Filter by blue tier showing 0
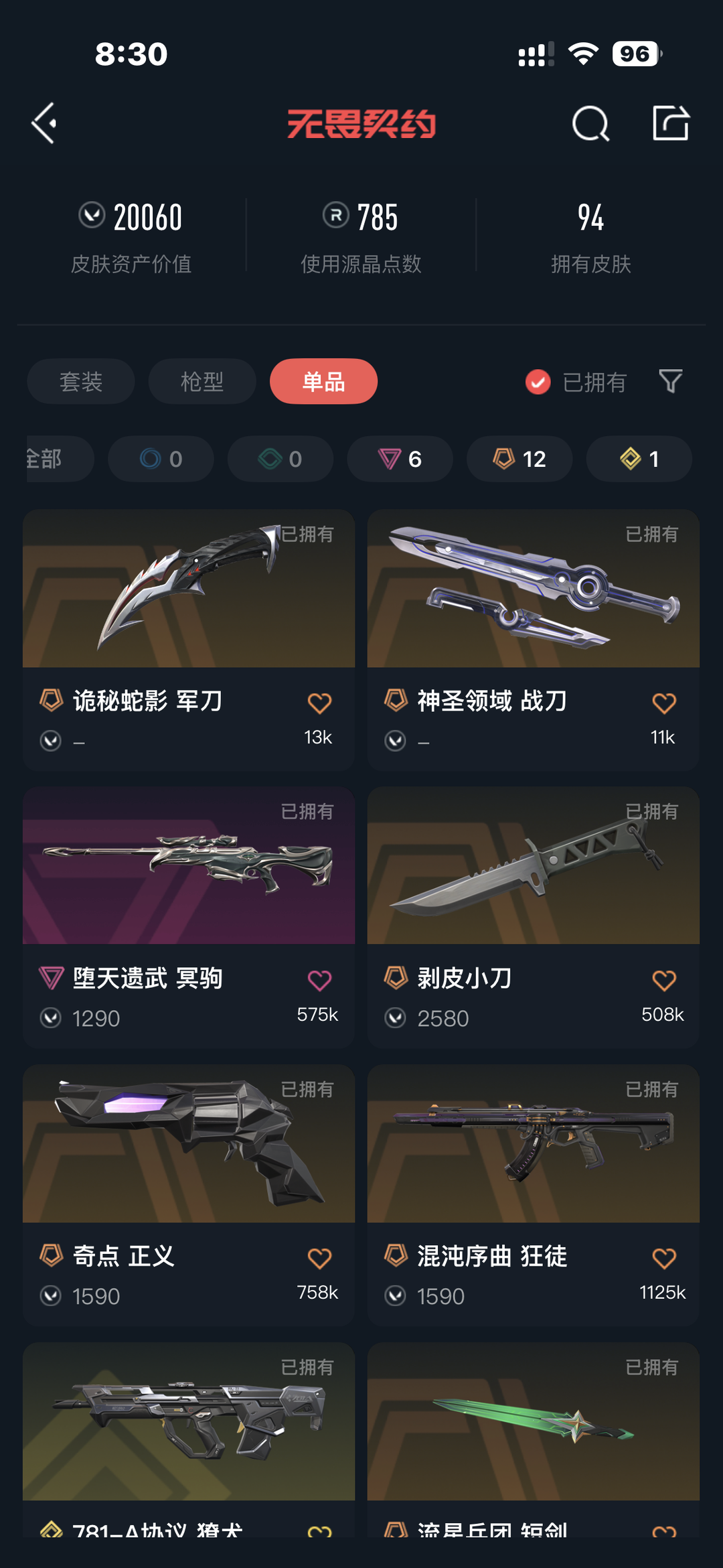This screenshot has height=1568, width=723. click(161, 459)
